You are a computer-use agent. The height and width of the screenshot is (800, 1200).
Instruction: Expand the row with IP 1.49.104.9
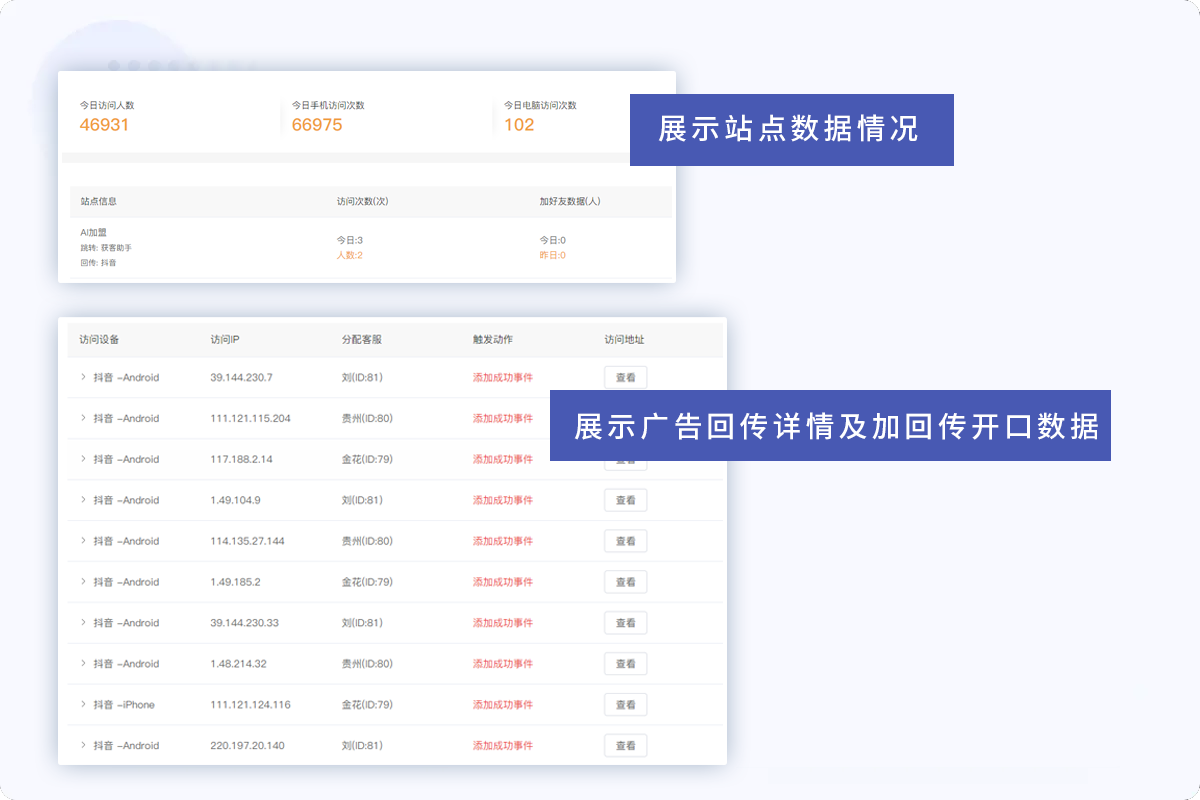click(x=83, y=500)
